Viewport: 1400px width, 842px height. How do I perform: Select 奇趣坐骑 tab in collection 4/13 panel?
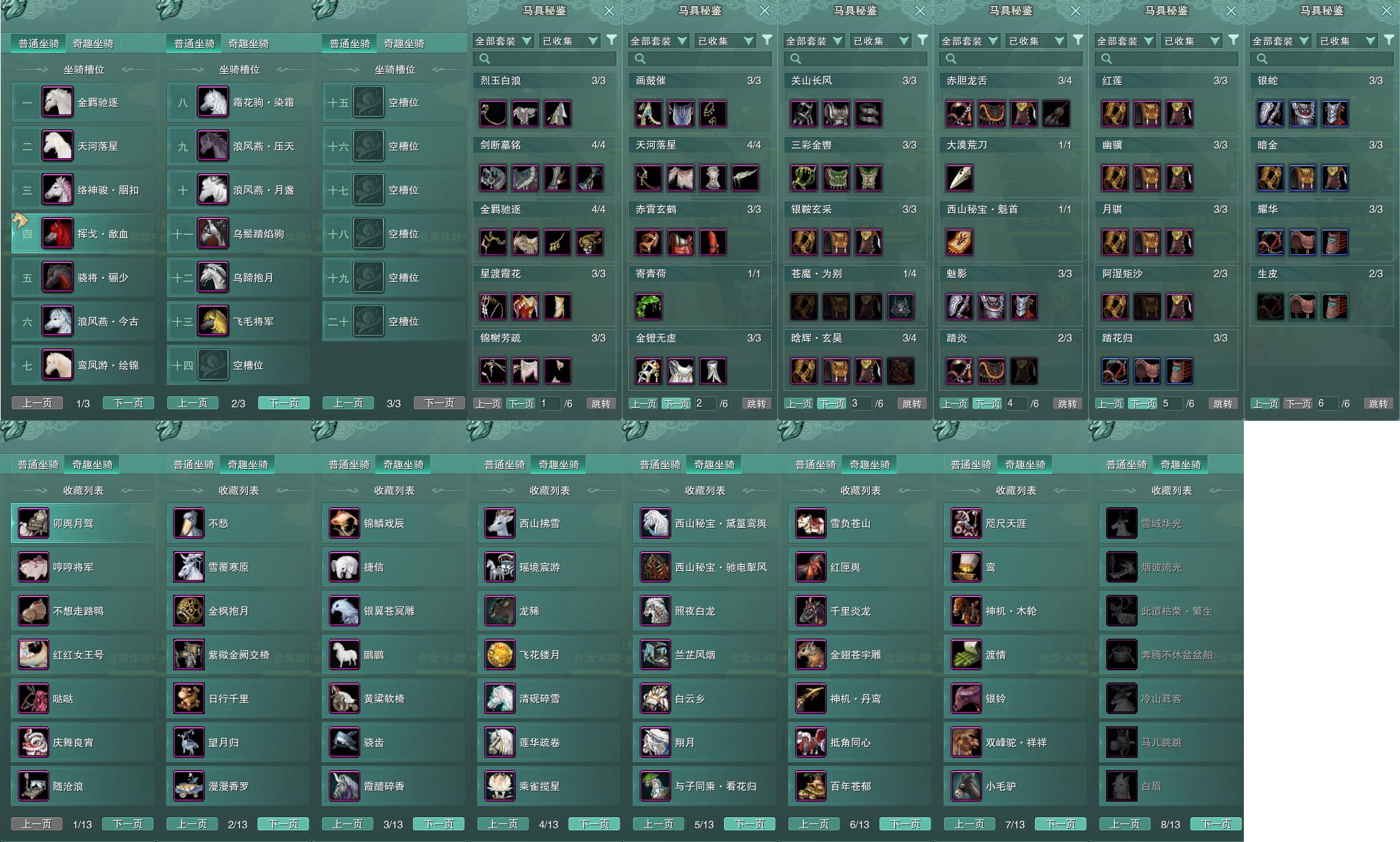click(x=559, y=464)
